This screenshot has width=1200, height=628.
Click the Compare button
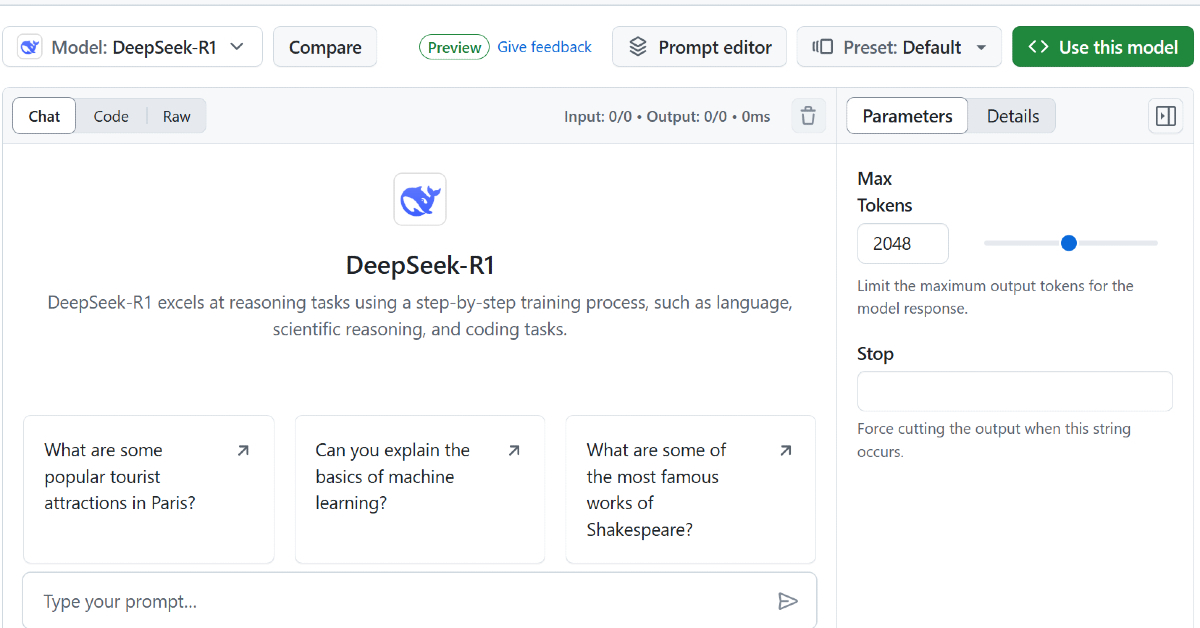pos(325,46)
